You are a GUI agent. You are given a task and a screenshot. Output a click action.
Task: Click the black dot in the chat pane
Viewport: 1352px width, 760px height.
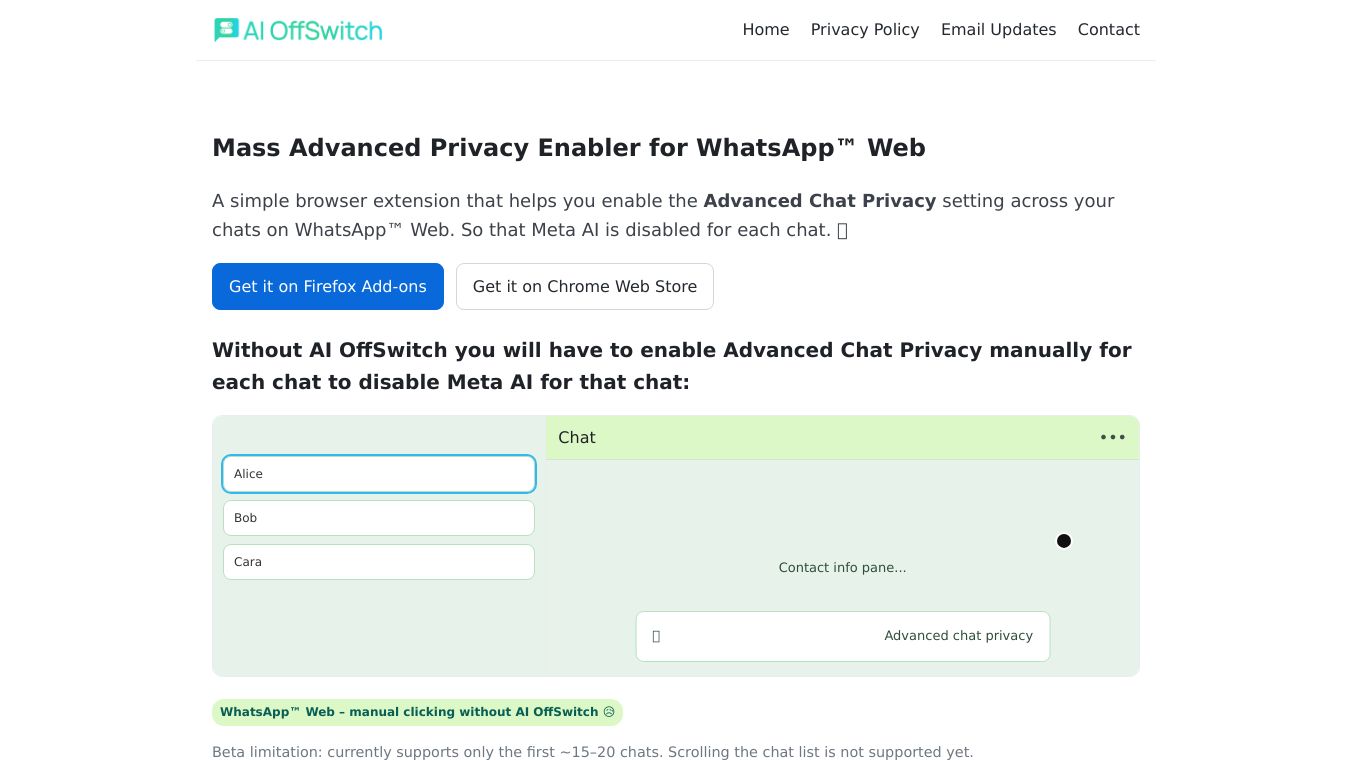[1064, 541]
